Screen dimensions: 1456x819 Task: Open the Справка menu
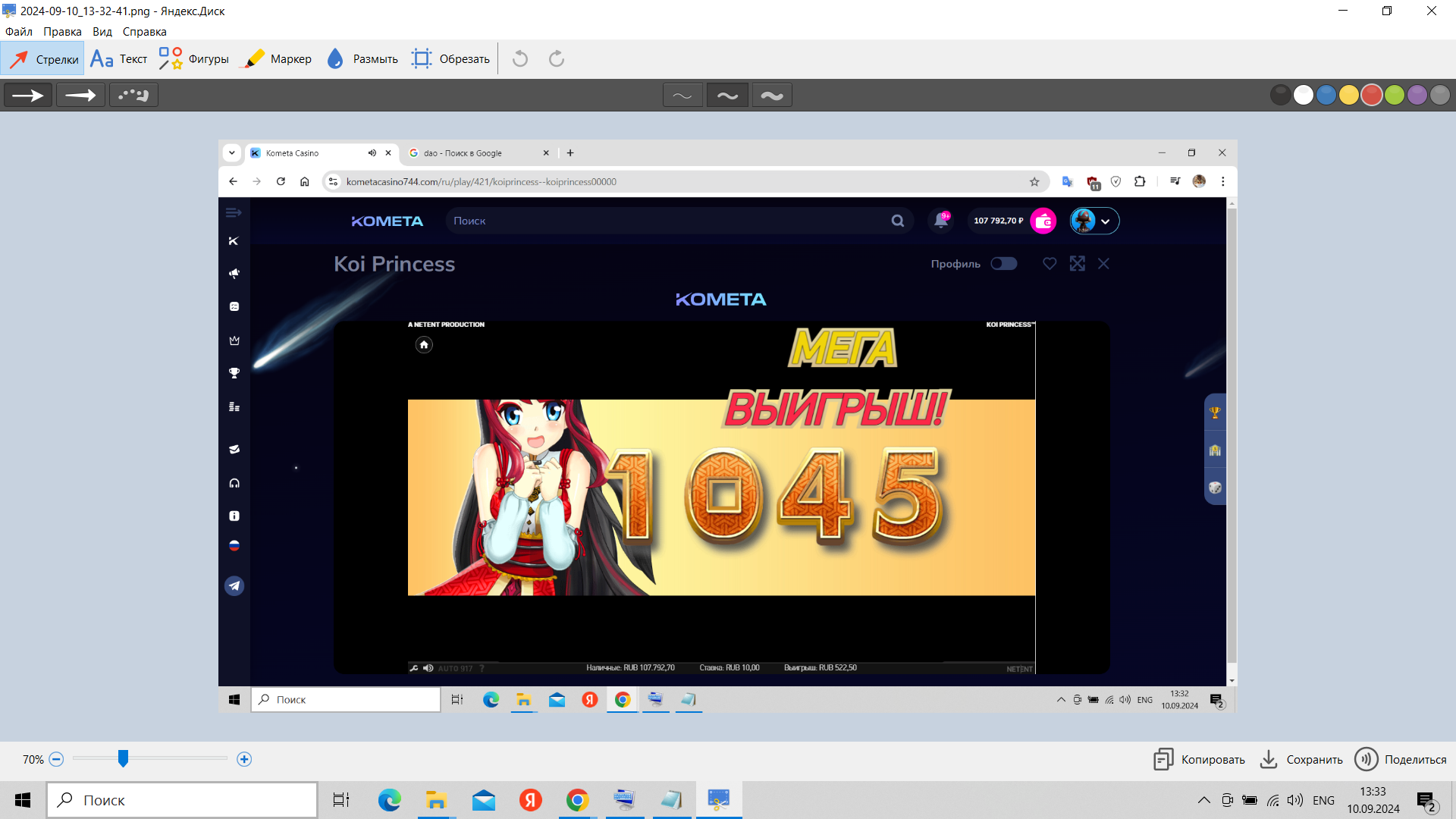(144, 32)
